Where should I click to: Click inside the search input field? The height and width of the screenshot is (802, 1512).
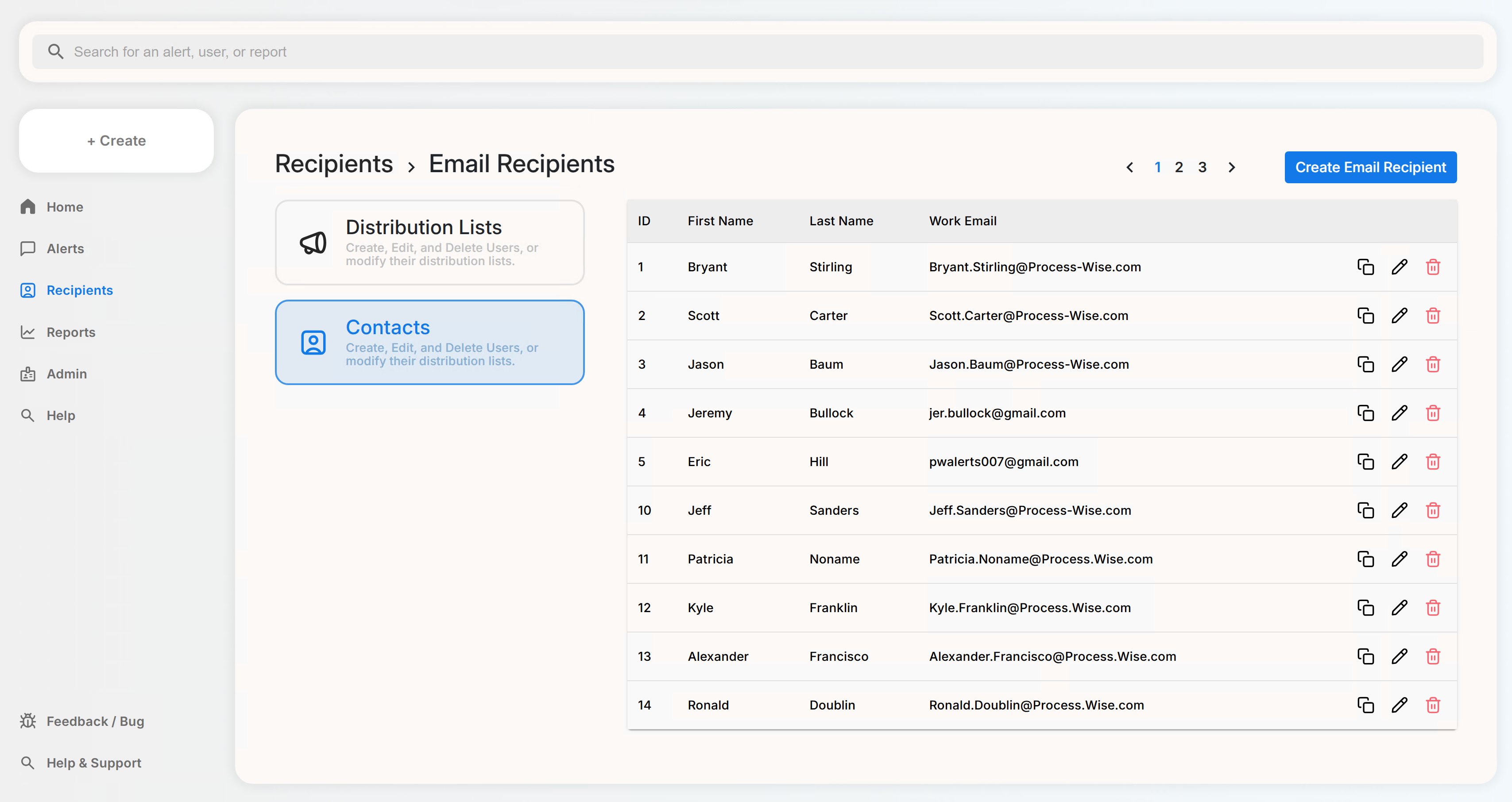[x=411, y=51]
